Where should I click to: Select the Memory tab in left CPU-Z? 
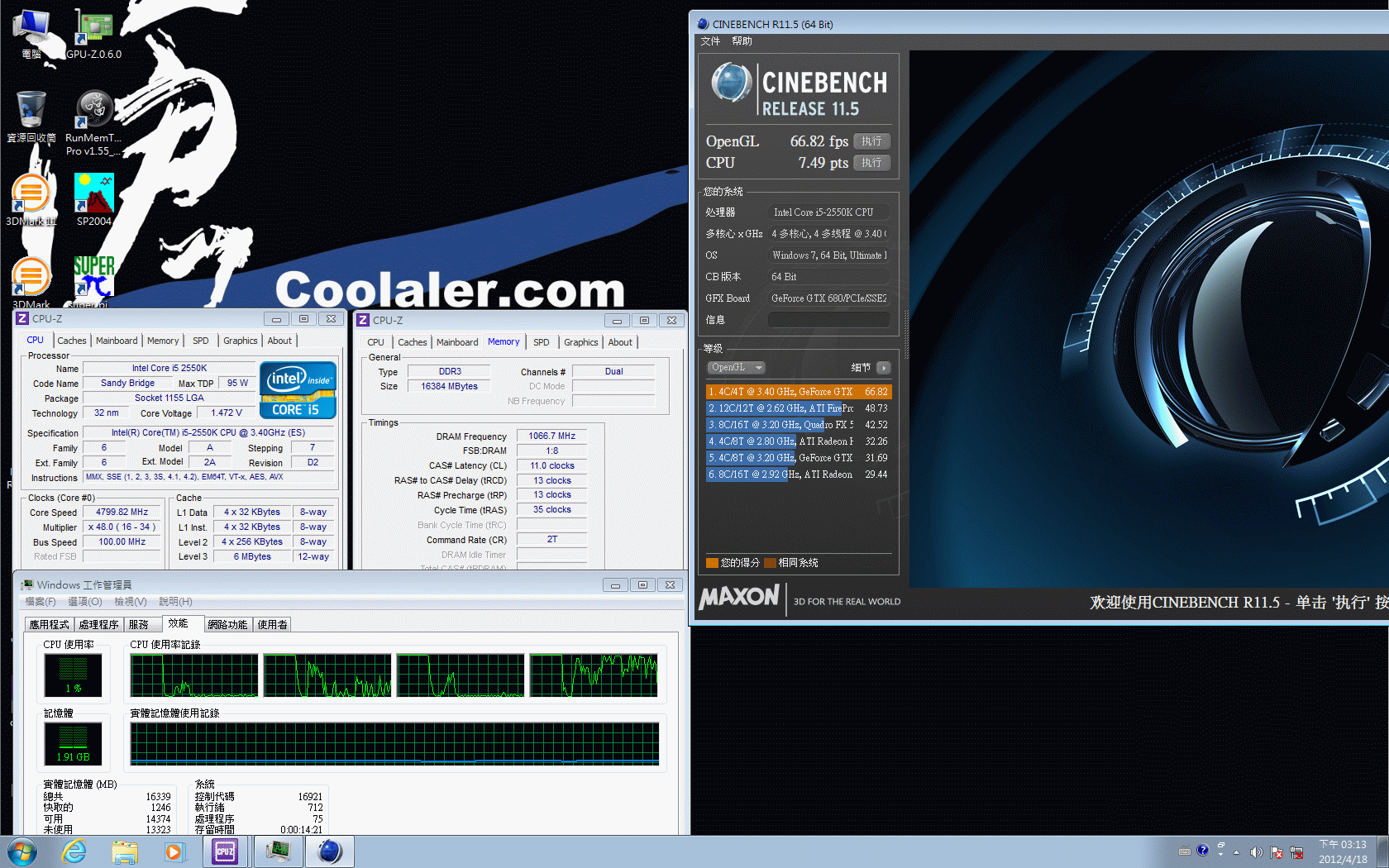tap(163, 341)
